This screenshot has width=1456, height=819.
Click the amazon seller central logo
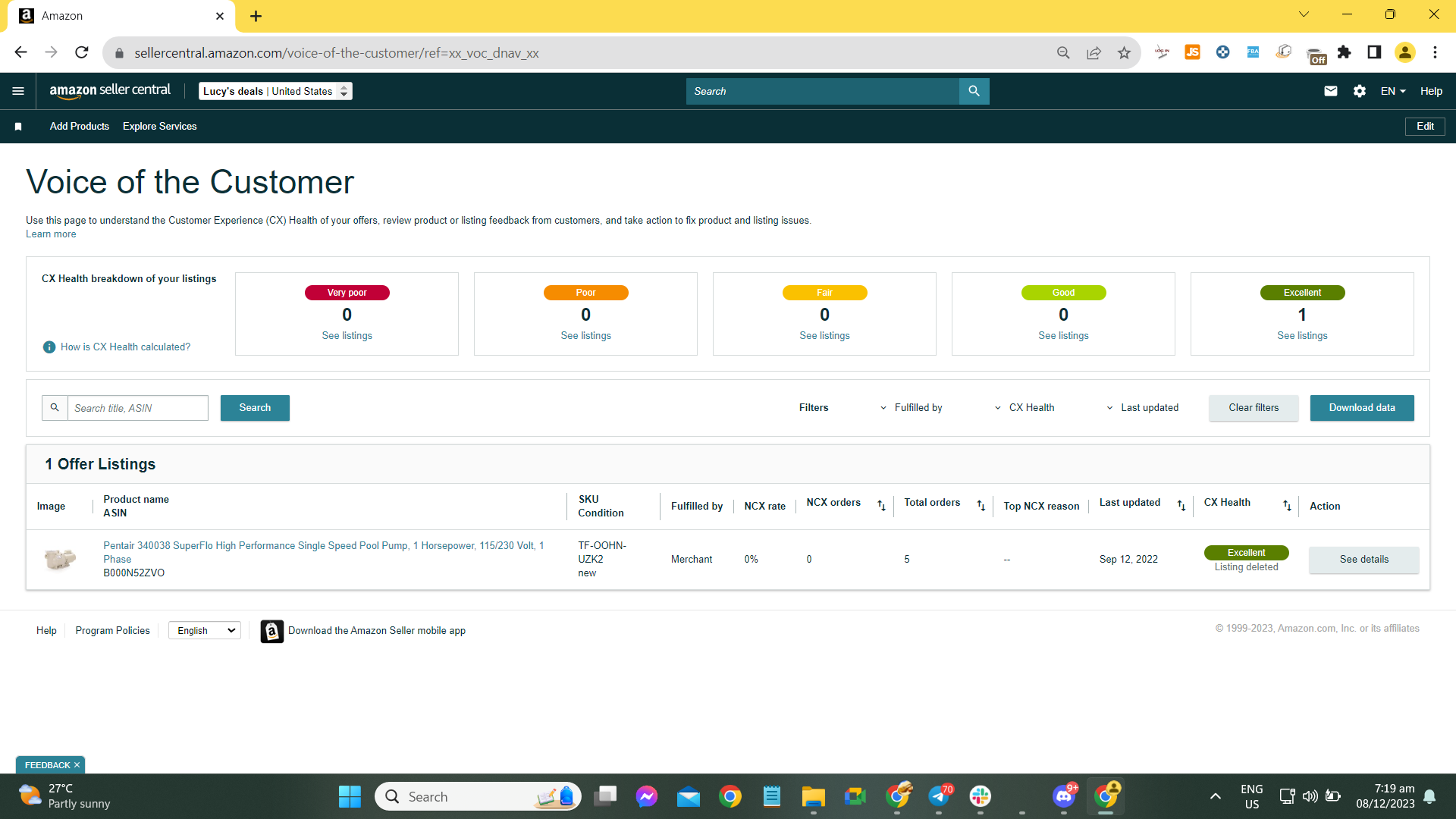[x=110, y=91]
